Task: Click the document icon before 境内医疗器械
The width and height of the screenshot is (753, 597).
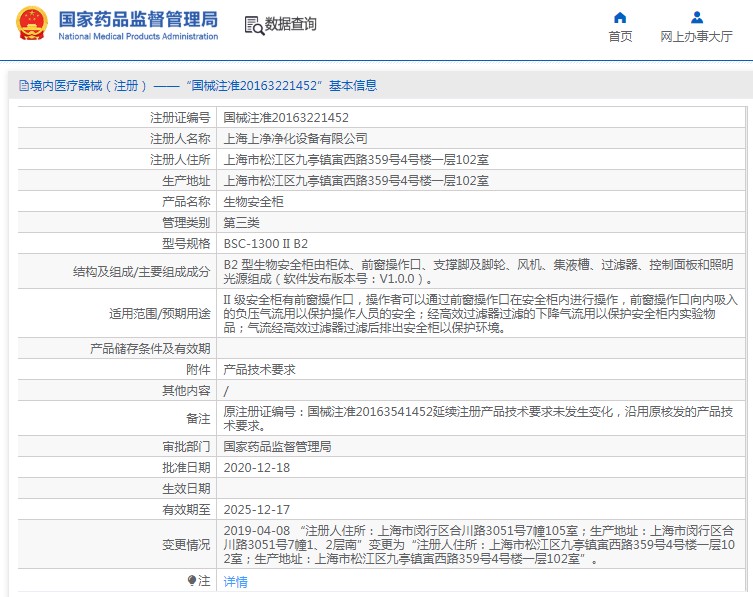Action: pyautogui.click(x=11, y=87)
